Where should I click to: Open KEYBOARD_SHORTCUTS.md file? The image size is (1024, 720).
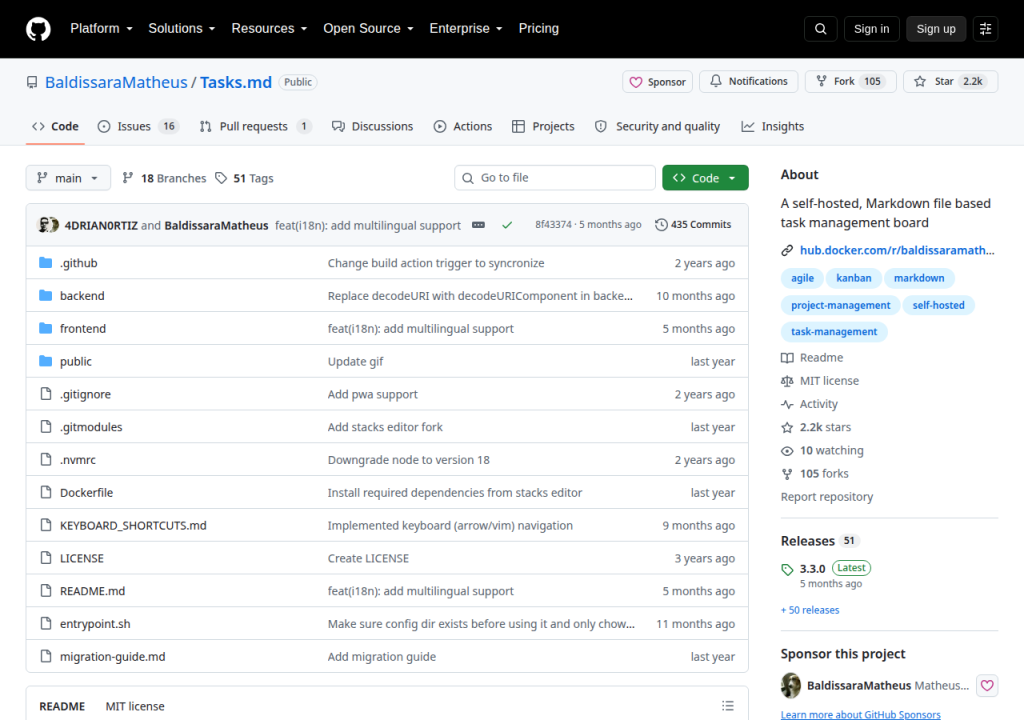coord(133,525)
